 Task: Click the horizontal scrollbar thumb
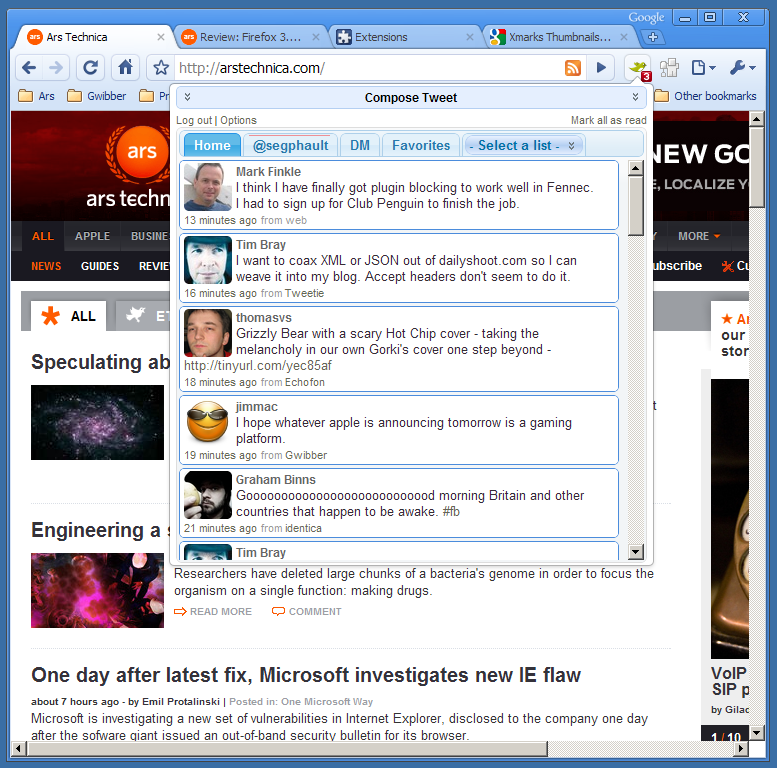pyautogui.click(x=287, y=748)
